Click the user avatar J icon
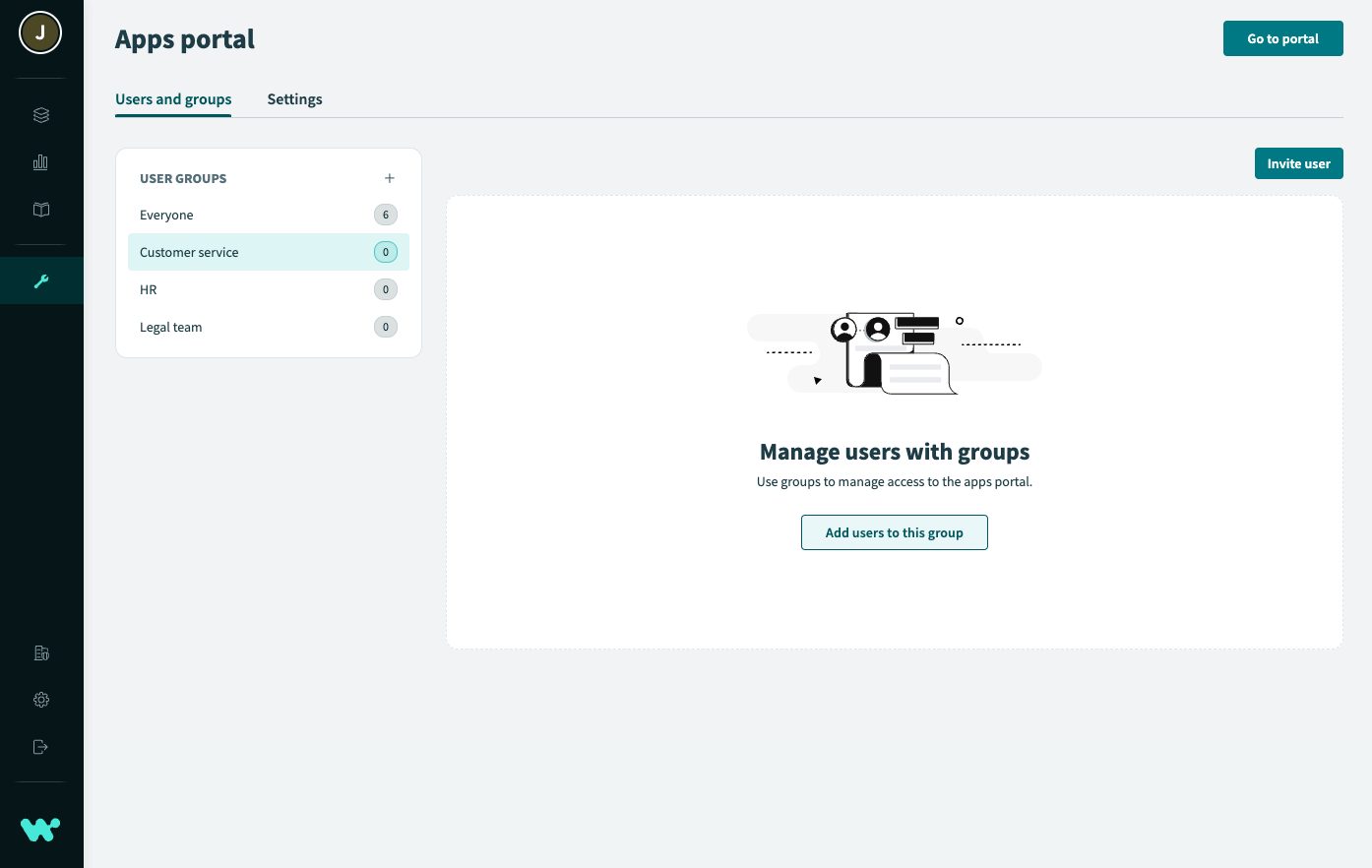 [x=40, y=33]
